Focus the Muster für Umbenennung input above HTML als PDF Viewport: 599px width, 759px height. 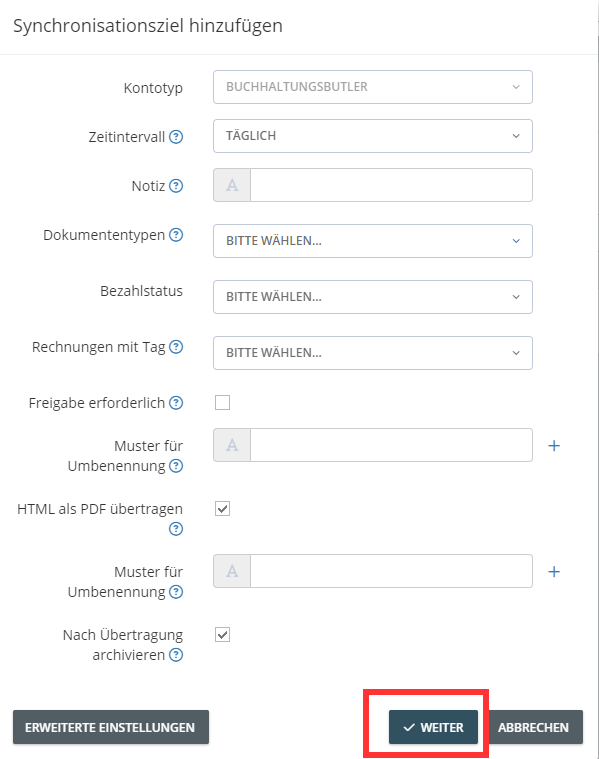pos(391,445)
